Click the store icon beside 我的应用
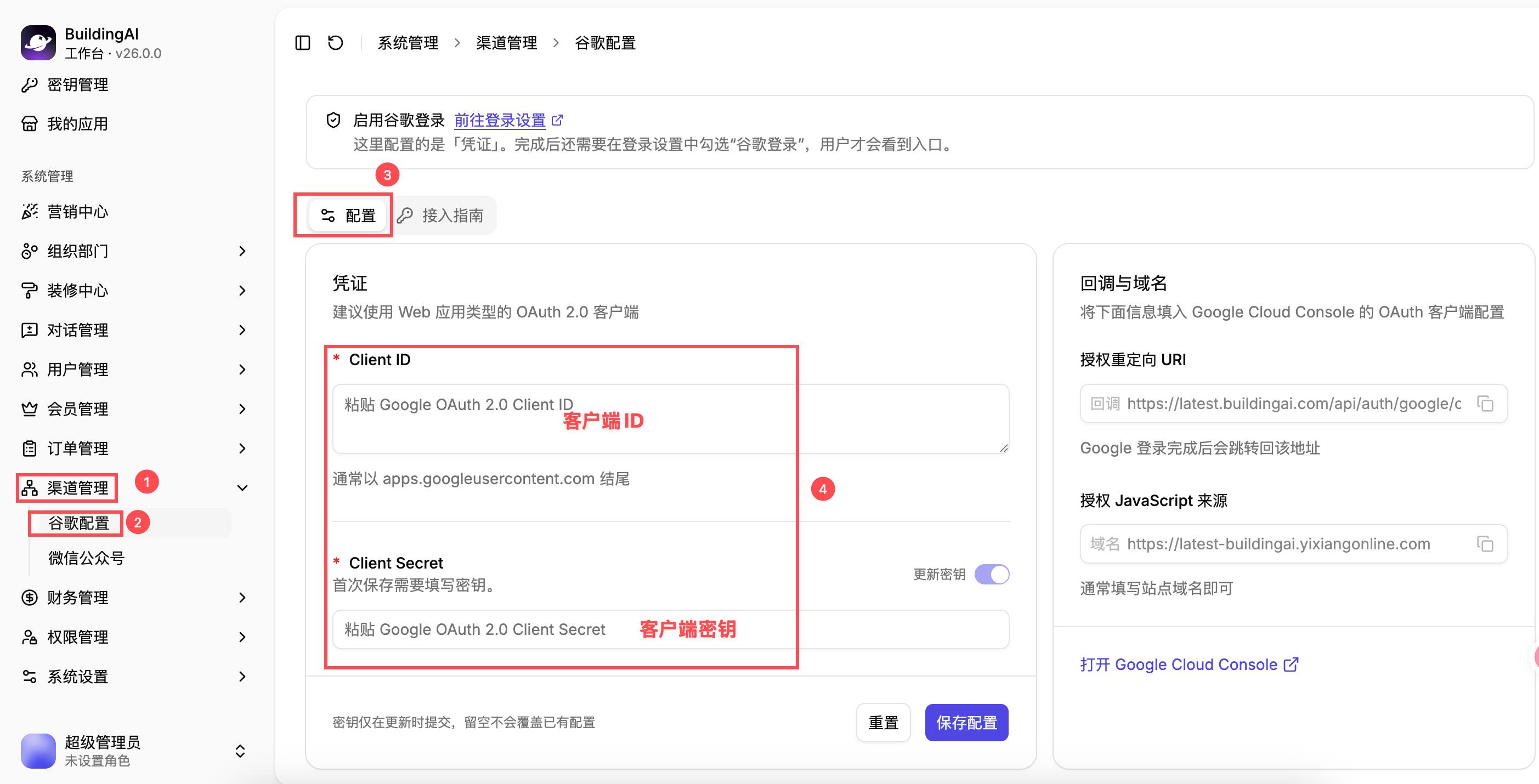 point(29,124)
